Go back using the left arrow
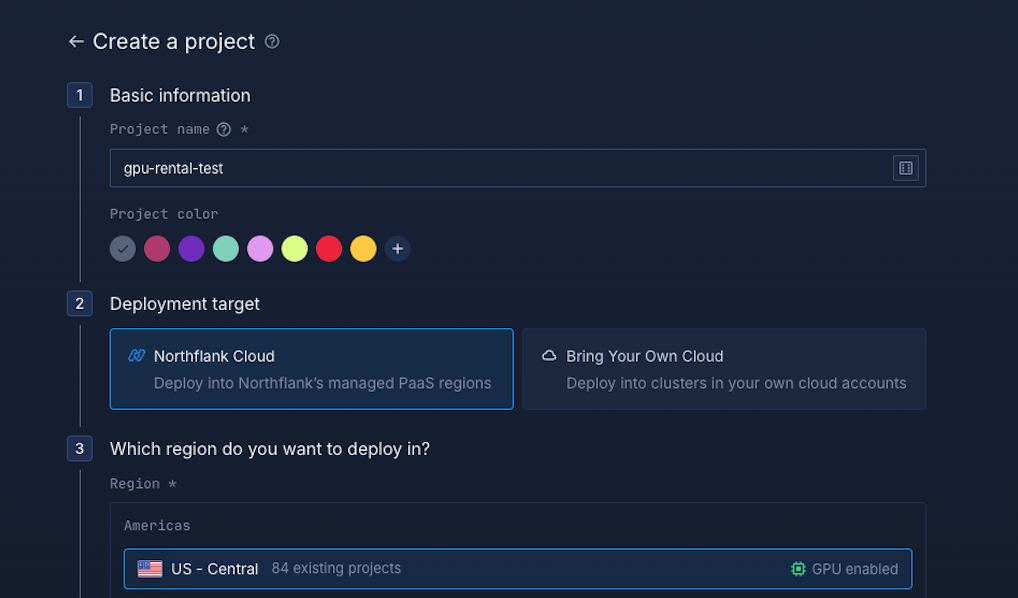 (x=76, y=42)
